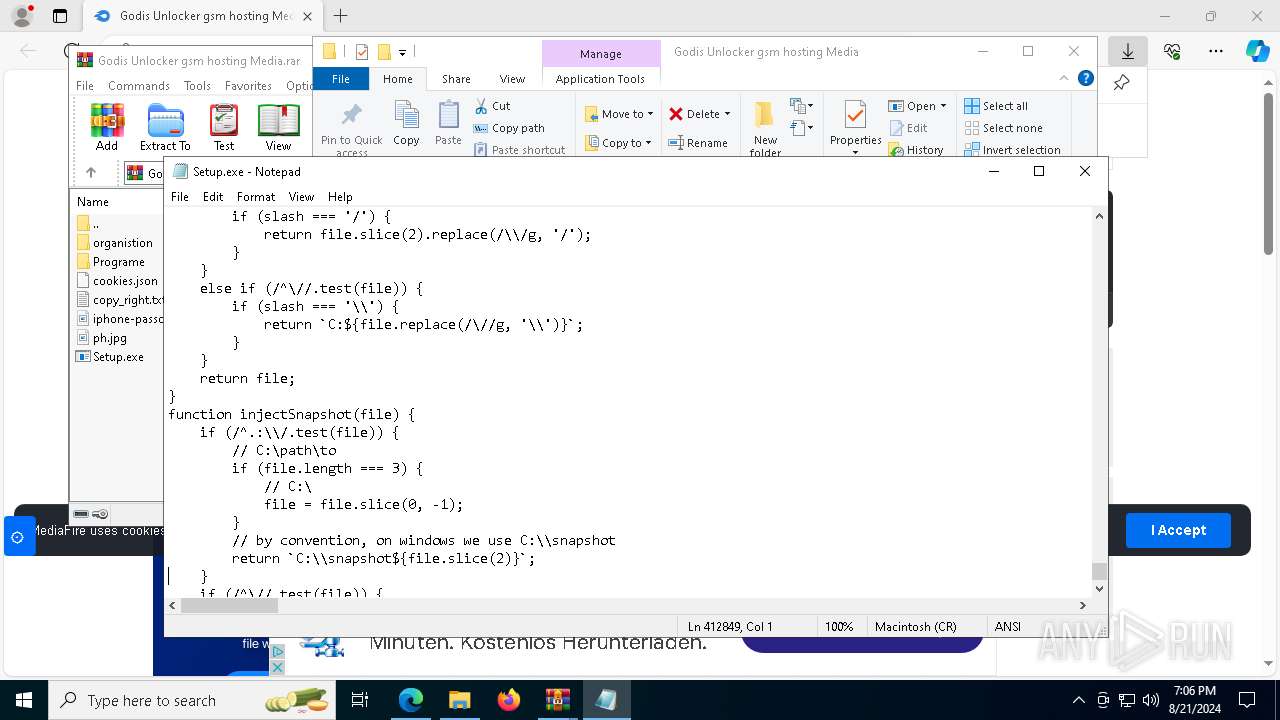The height and width of the screenshot is (720, 1280).
Task: Click Pin to Quick access in Explorer
Action: [351, 129]
